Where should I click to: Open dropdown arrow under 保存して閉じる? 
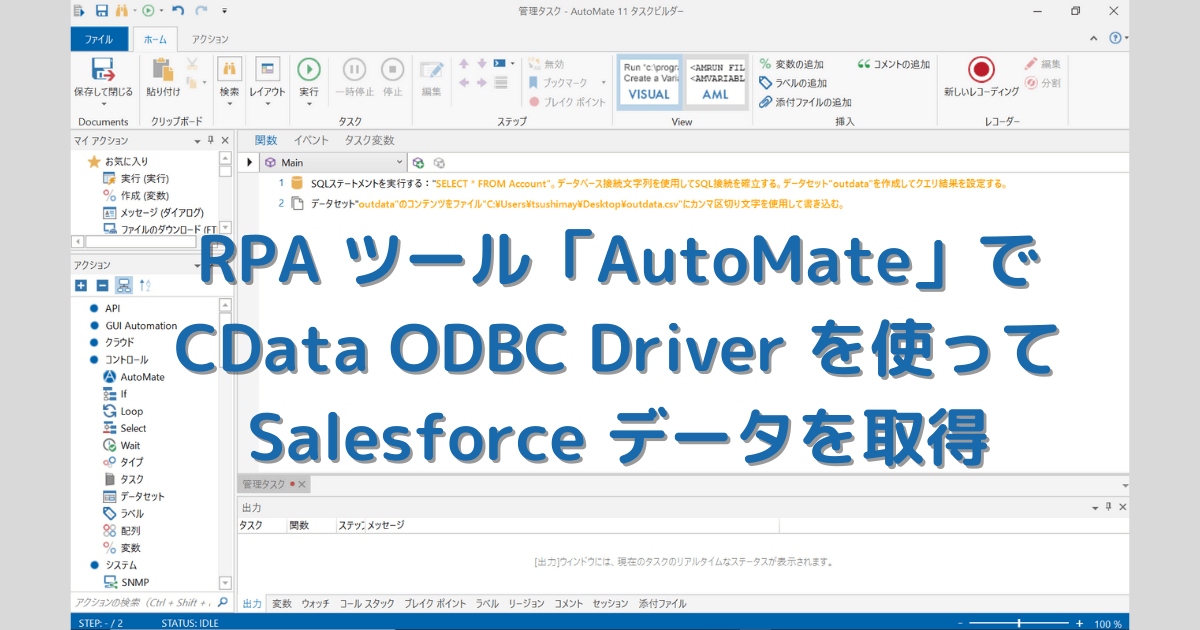click(102, 105)
